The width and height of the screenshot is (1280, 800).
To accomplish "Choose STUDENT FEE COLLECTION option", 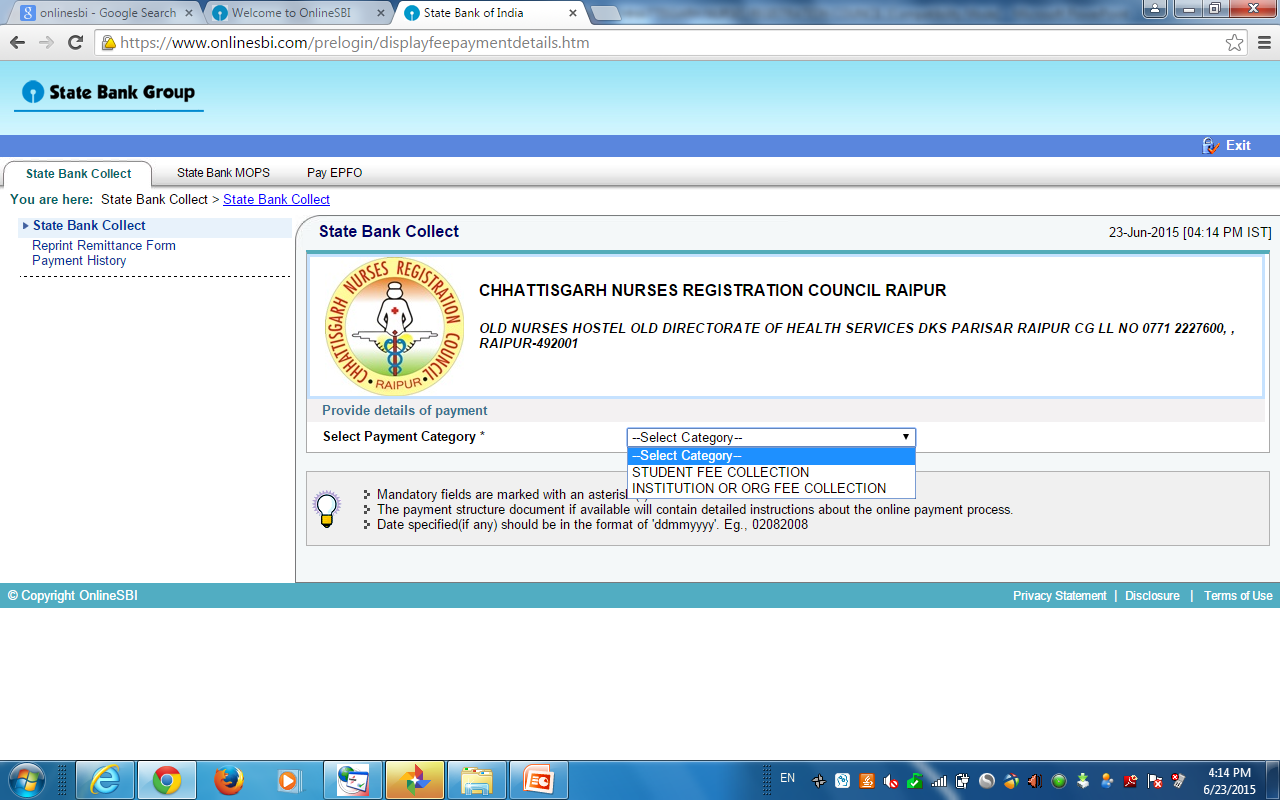I will pyautogui.click(x=771, y=472).
